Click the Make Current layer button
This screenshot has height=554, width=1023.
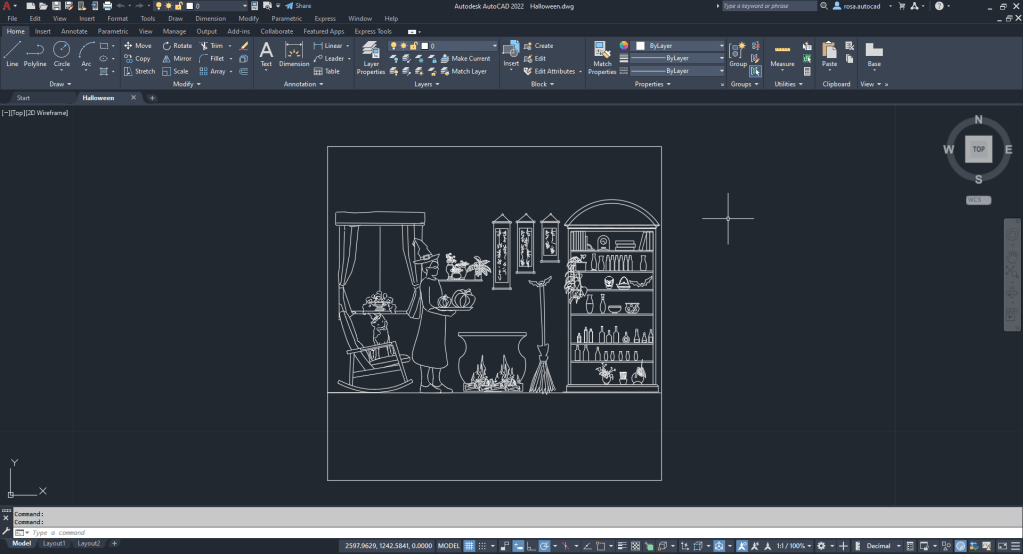(466, 59)
